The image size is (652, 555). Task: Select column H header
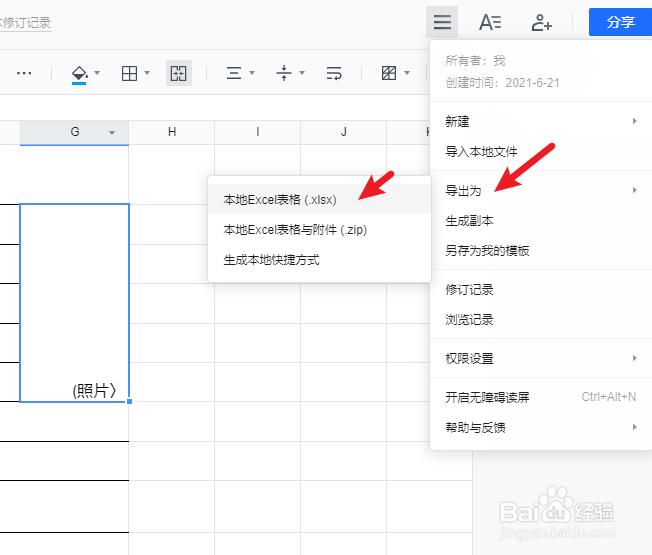(172, 132)
